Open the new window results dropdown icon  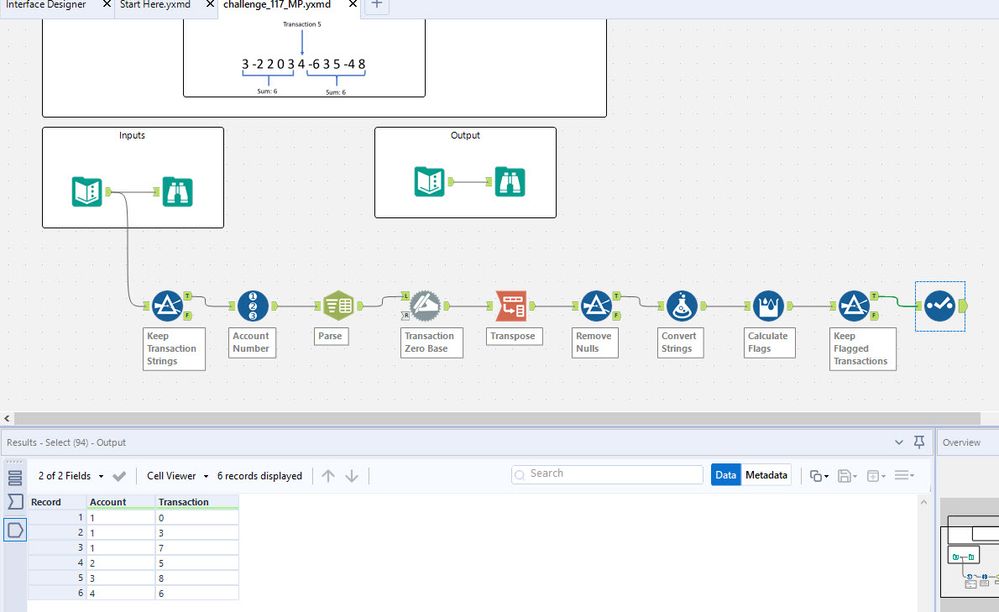[876, 476]
